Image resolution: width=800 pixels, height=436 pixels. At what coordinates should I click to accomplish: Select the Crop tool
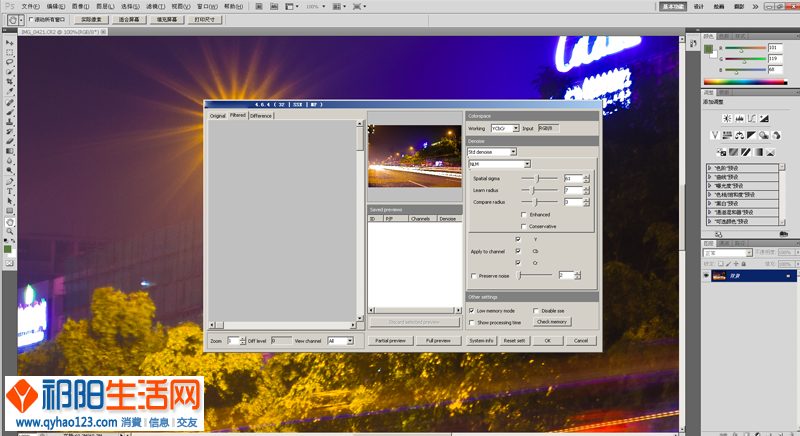coord(9,82)
